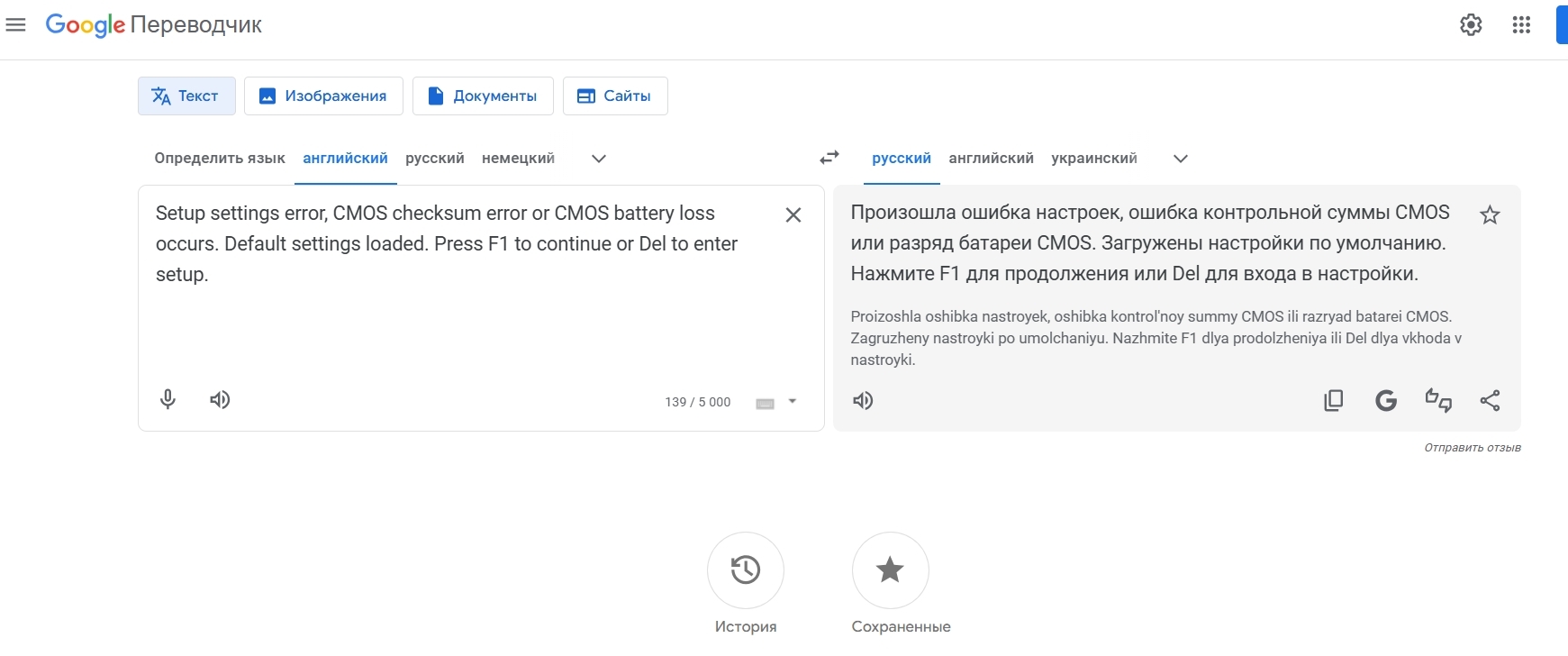
Task: Search translation with Google G icon
Action: pyautogui.click(x=1385, y=400)
